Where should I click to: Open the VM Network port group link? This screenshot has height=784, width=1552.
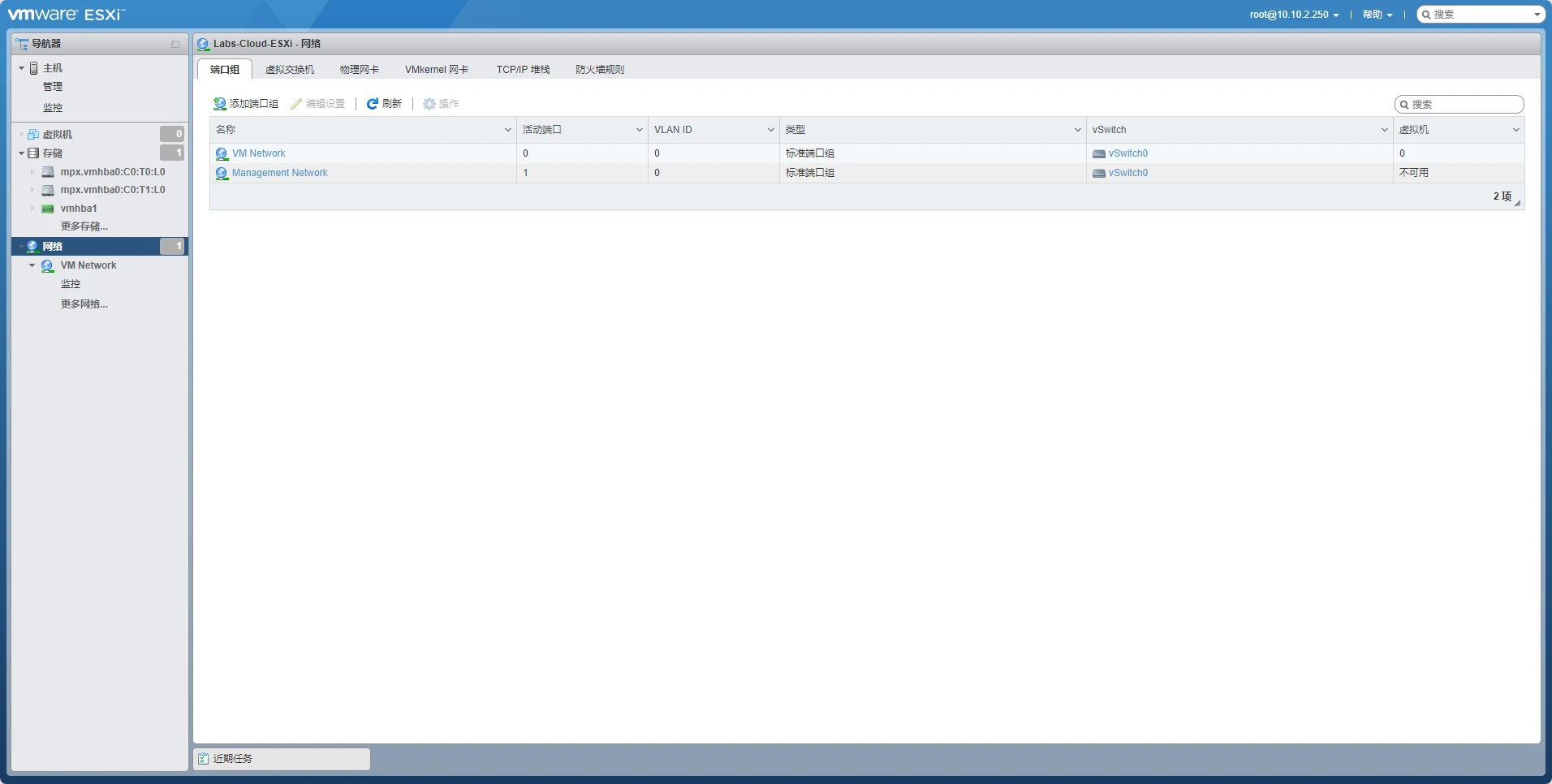coord(258,153)
